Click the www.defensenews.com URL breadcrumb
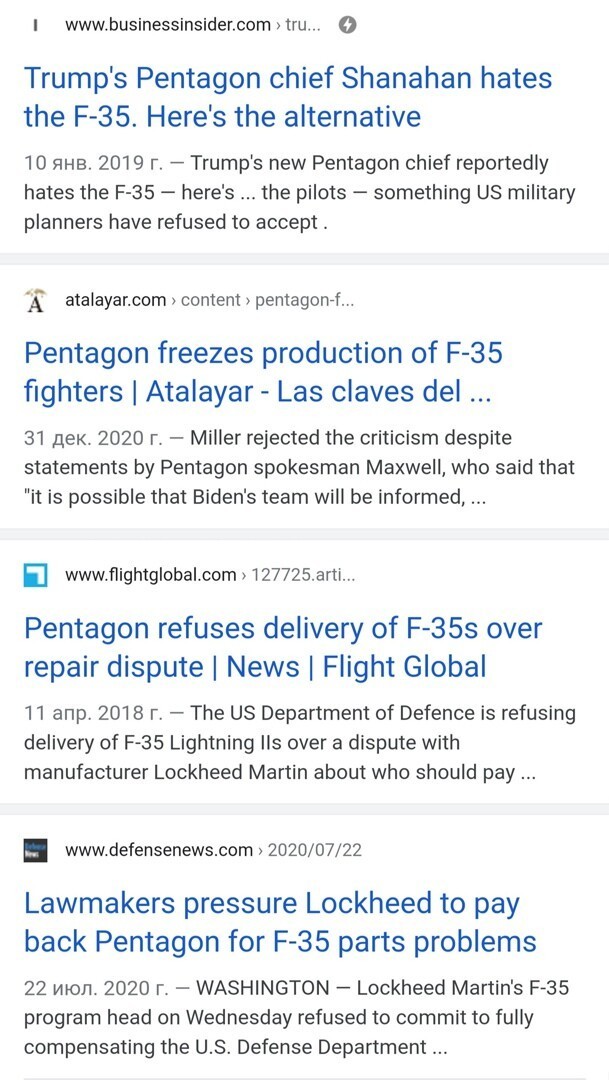Image resolution: width=609 pixels, height=1080 pixels. (x=214, y=849)
